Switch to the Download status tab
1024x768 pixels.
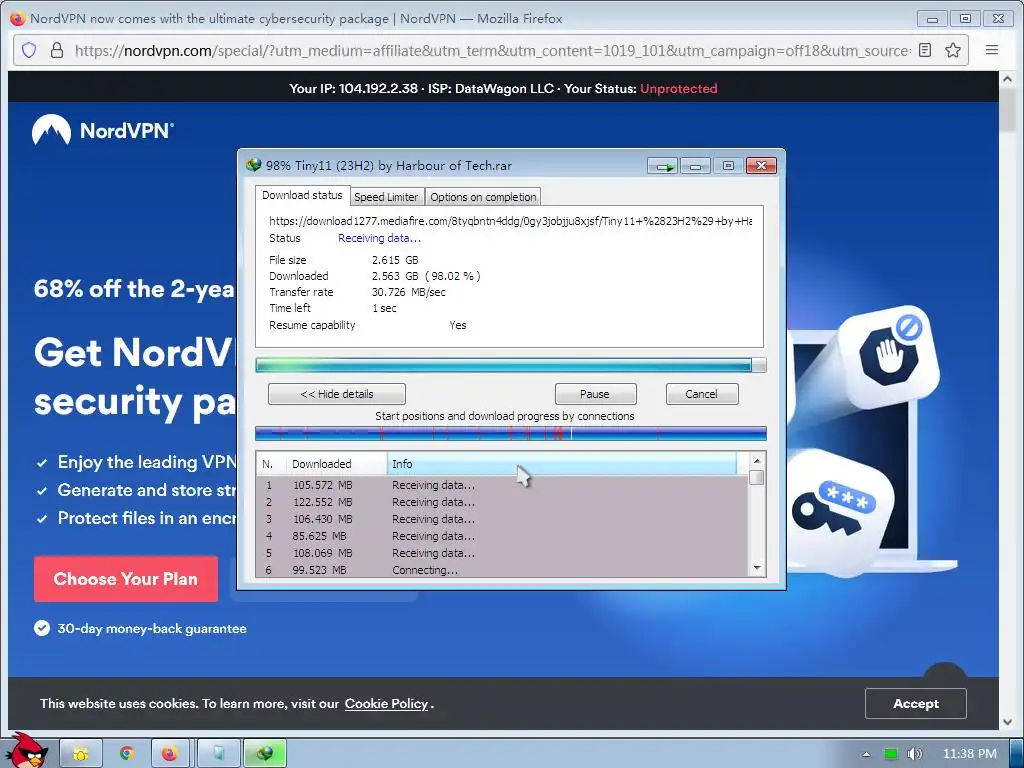click(x=302, y=195)
